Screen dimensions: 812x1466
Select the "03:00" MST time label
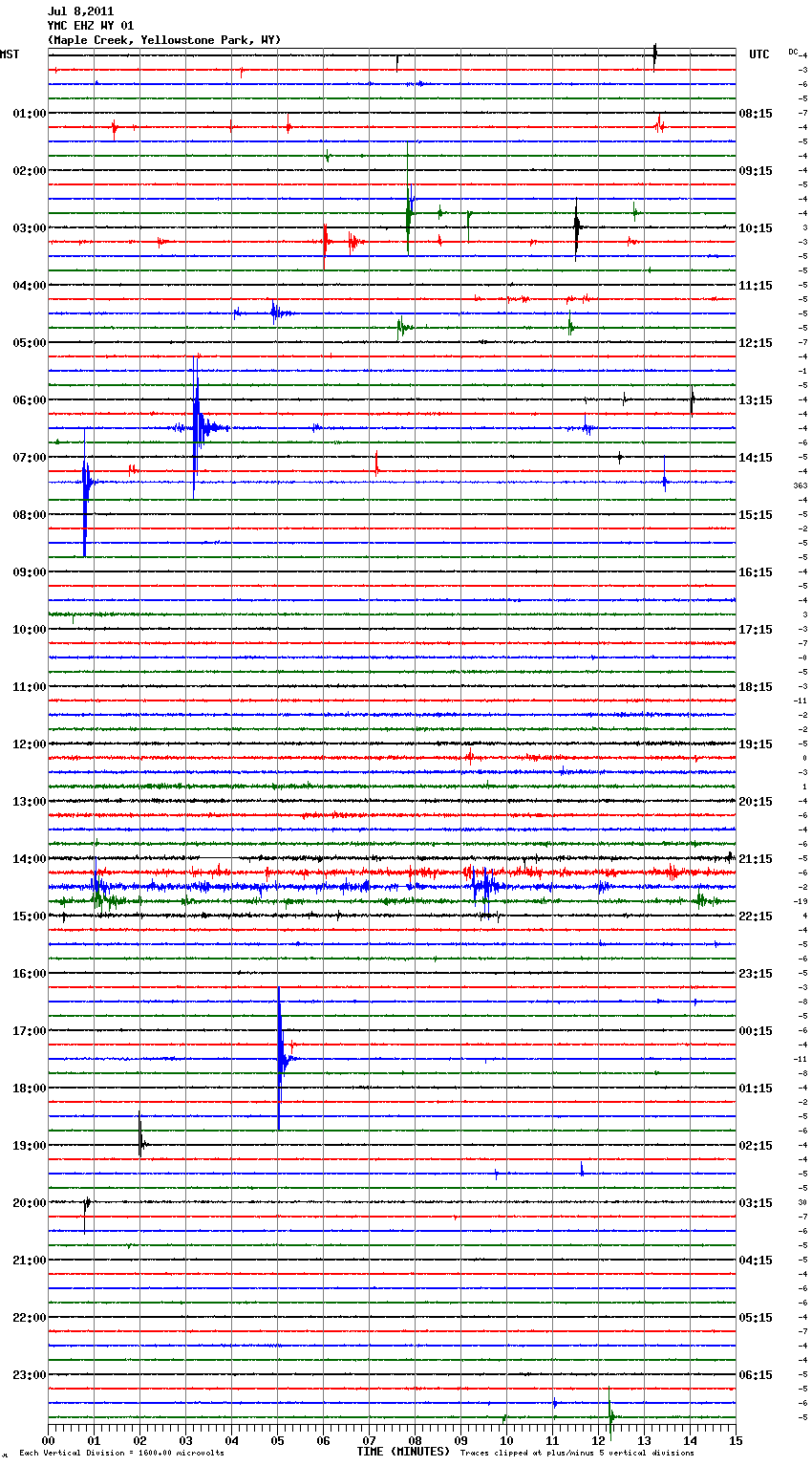(29, 228)
